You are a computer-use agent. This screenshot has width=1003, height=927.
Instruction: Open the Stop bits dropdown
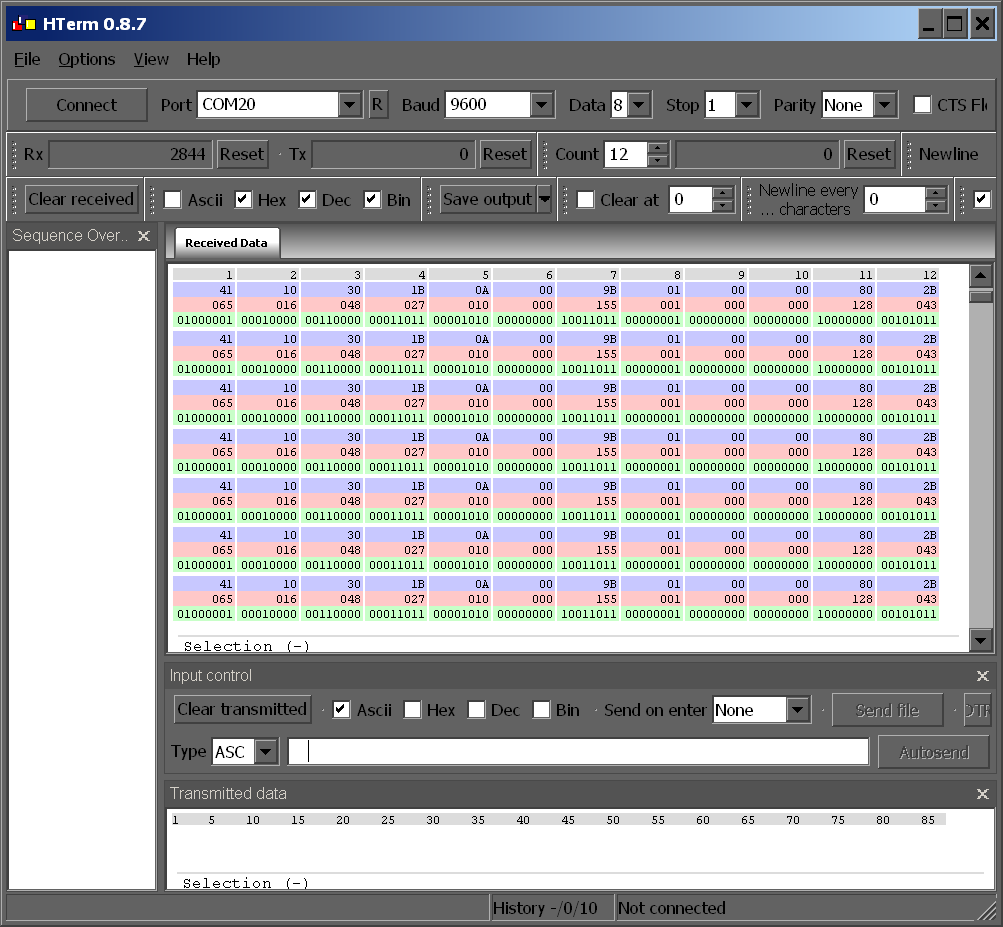coord(746,104)
